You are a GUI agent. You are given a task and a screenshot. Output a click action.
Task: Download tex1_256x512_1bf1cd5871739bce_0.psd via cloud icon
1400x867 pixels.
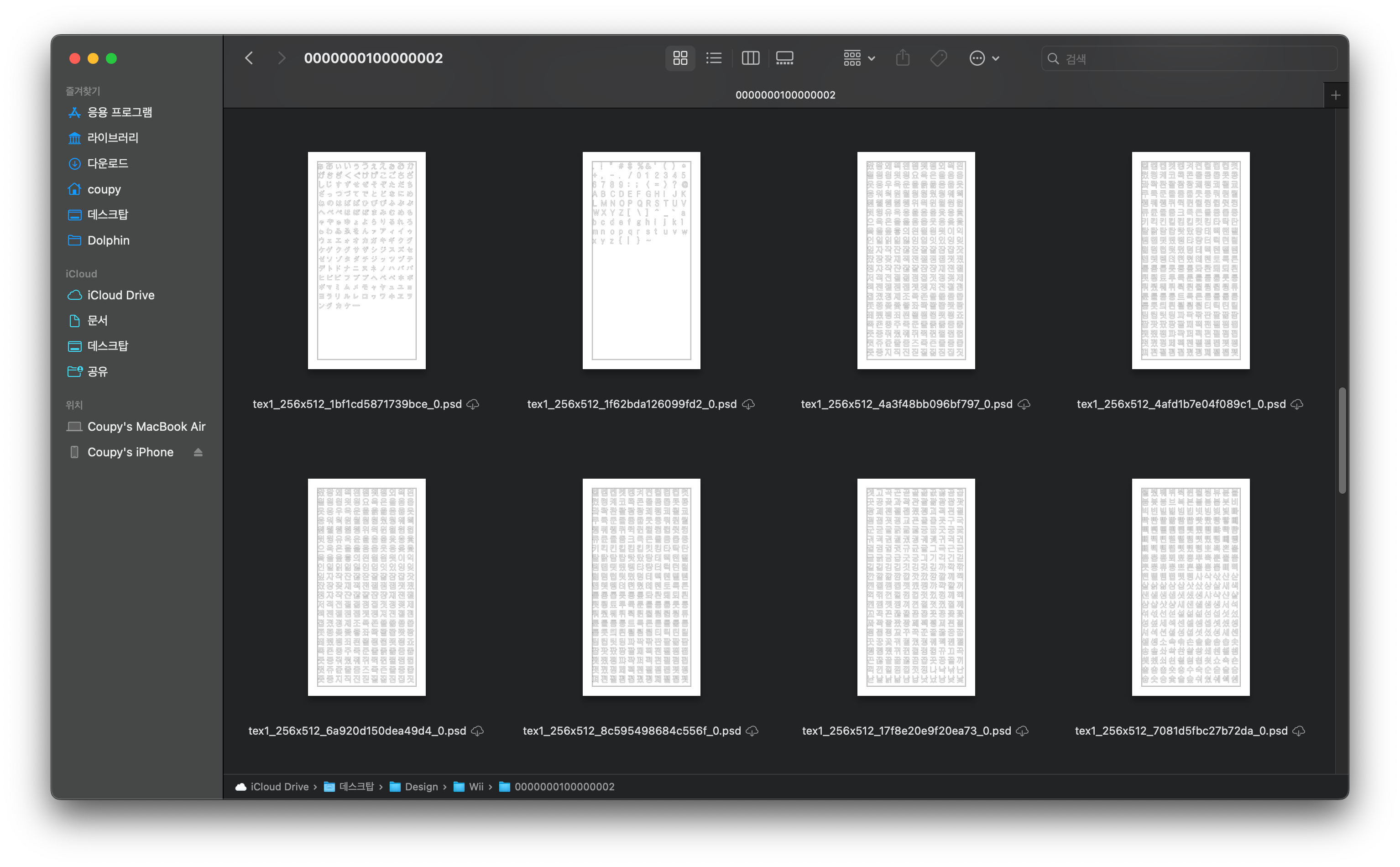click(x=473, y=404)
